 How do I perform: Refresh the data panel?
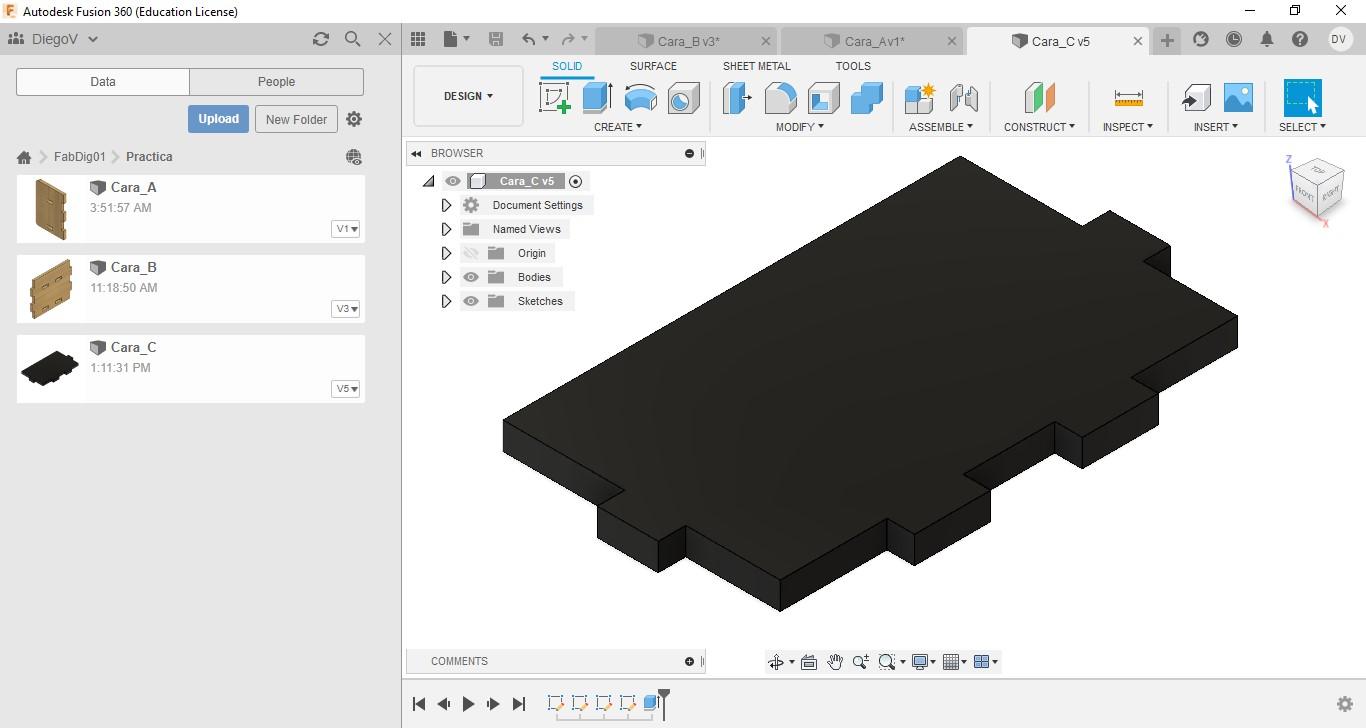click(x=320, y=39)
